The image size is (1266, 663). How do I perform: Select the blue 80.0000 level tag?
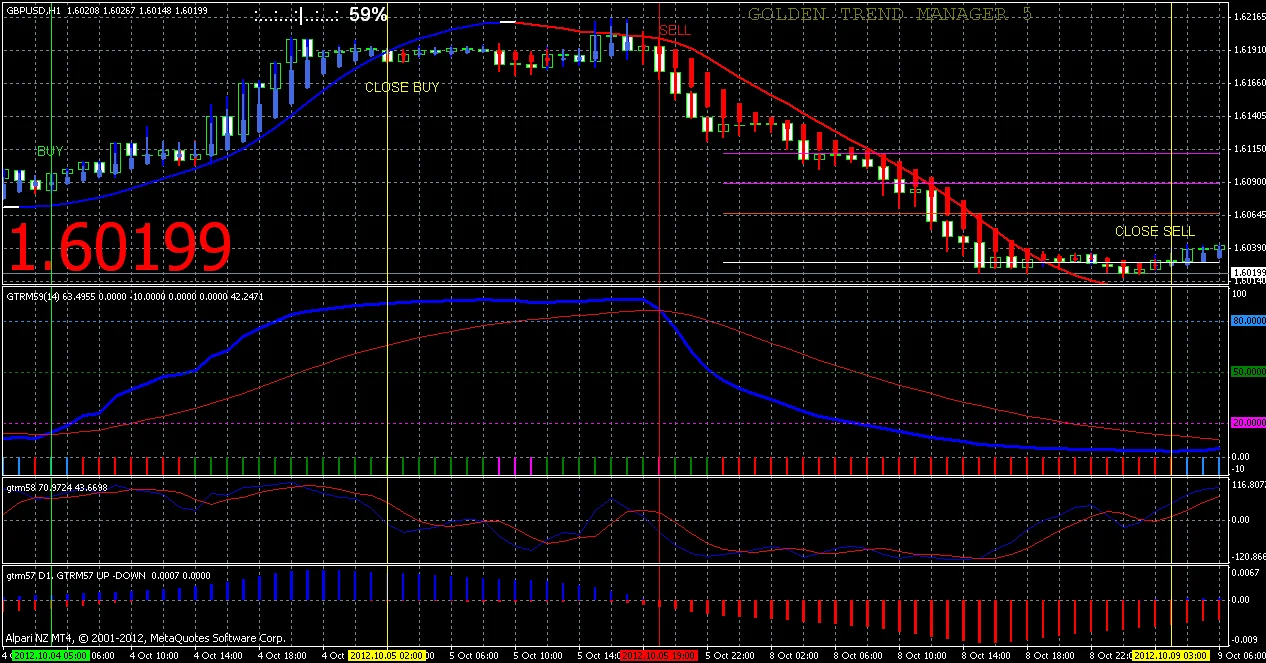1247,321
